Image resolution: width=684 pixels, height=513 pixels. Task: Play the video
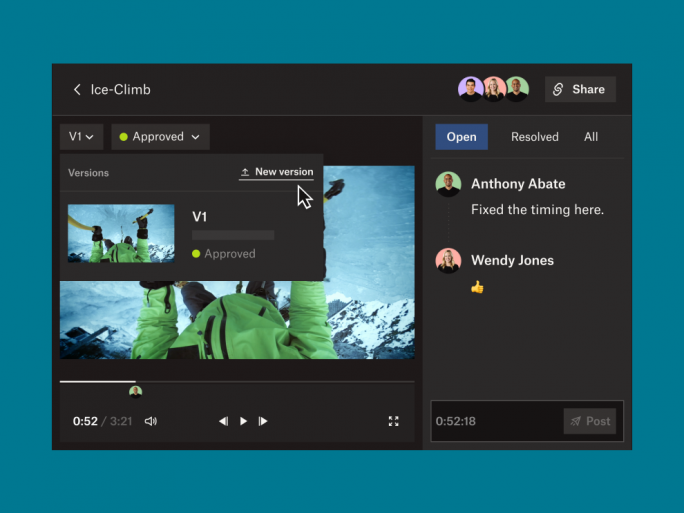coord(243,421)
